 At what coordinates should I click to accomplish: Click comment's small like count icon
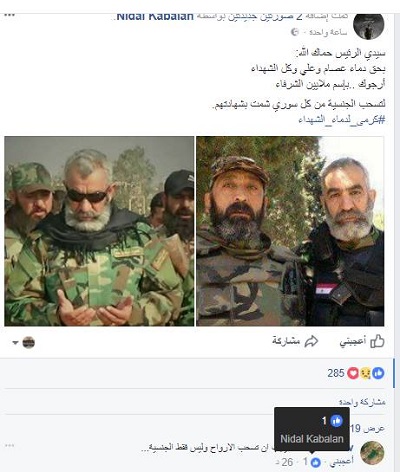pos(315,462)
